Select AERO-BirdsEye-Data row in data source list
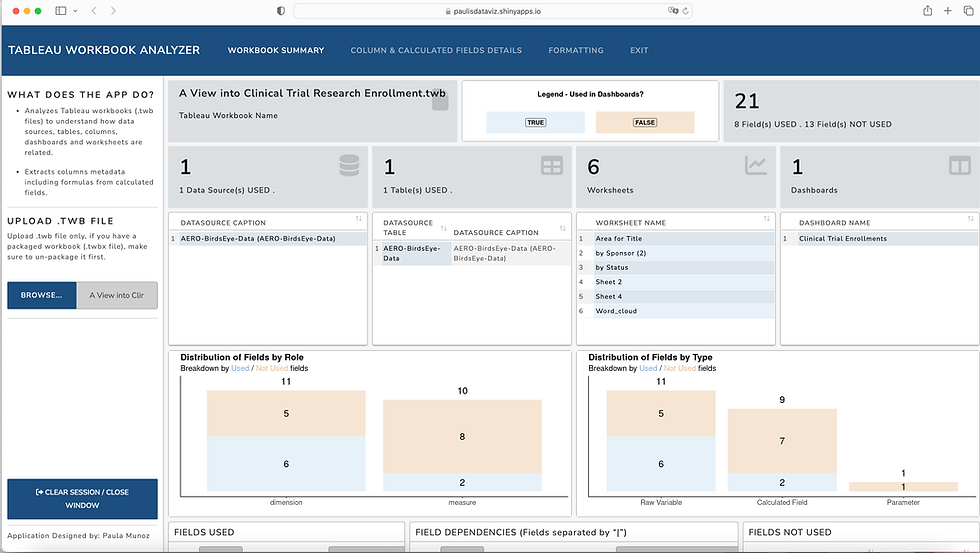The width and height of the screenshot is (980, 553). tap(268, 239)
